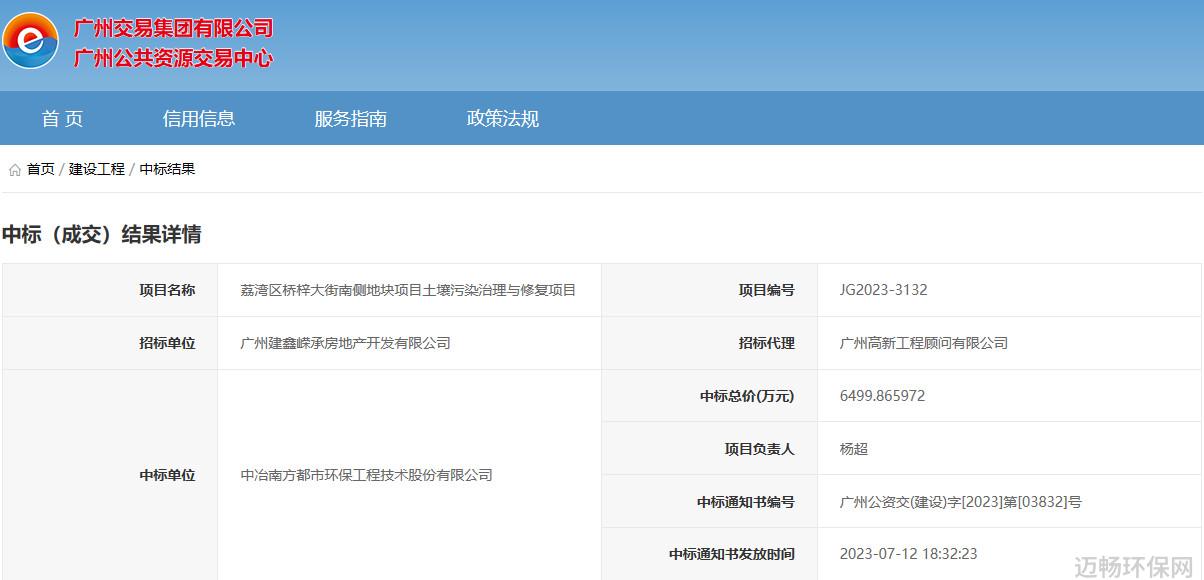Viewport: 1204px width, 580px height.
Task: Select 广州高新工程顾问有限公司 text
Action: point(924,343)
